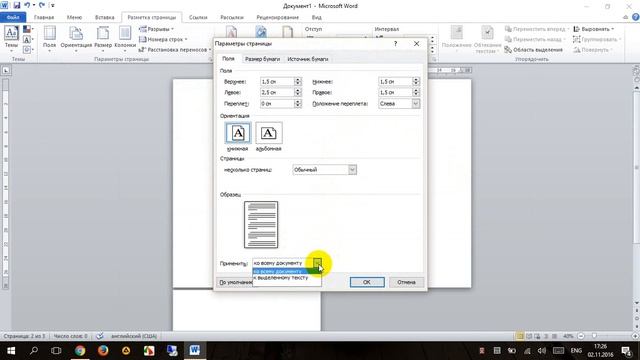Open the Номера строк line numbers menu
Screen dimensions: 640x360
(x=163, y=39)
